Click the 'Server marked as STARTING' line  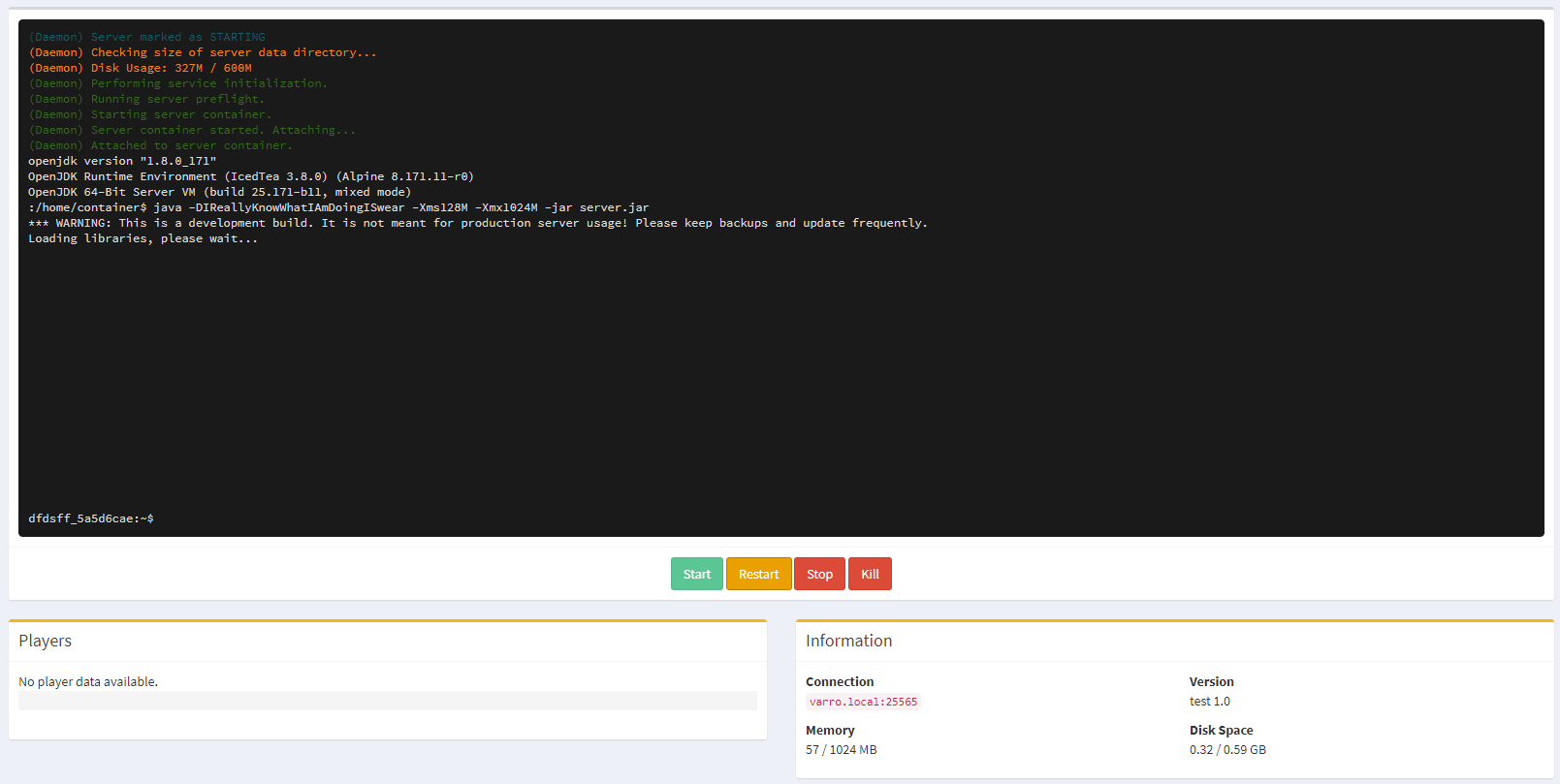pos(146,37)
